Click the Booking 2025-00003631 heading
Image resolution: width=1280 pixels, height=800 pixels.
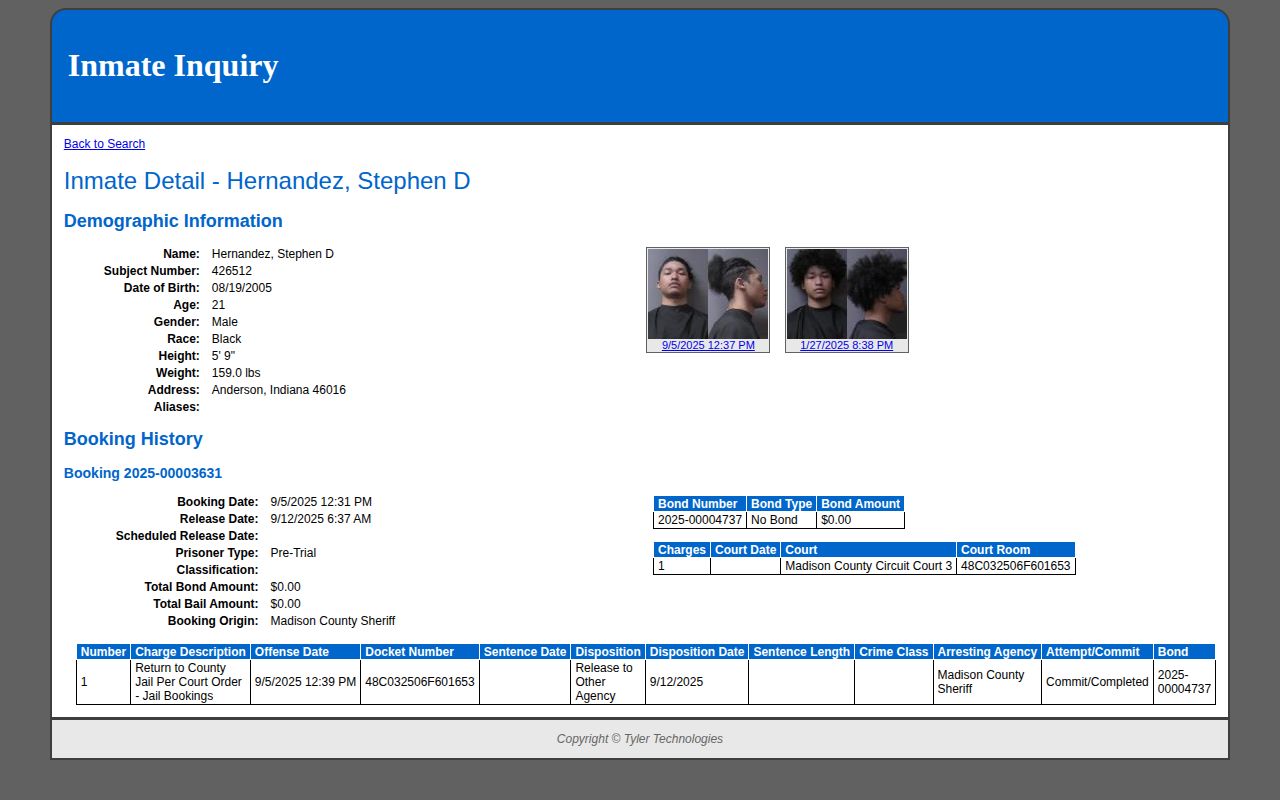coord(143,473)
